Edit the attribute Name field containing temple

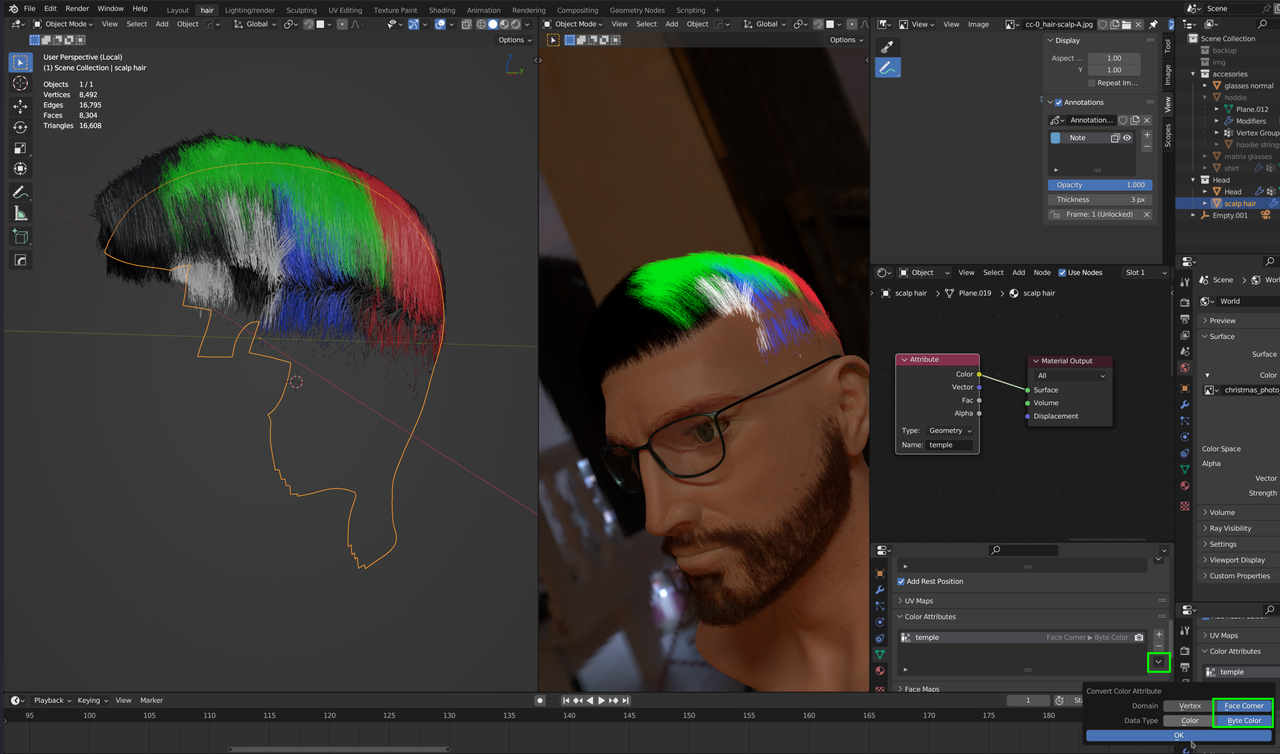(949, 445)
